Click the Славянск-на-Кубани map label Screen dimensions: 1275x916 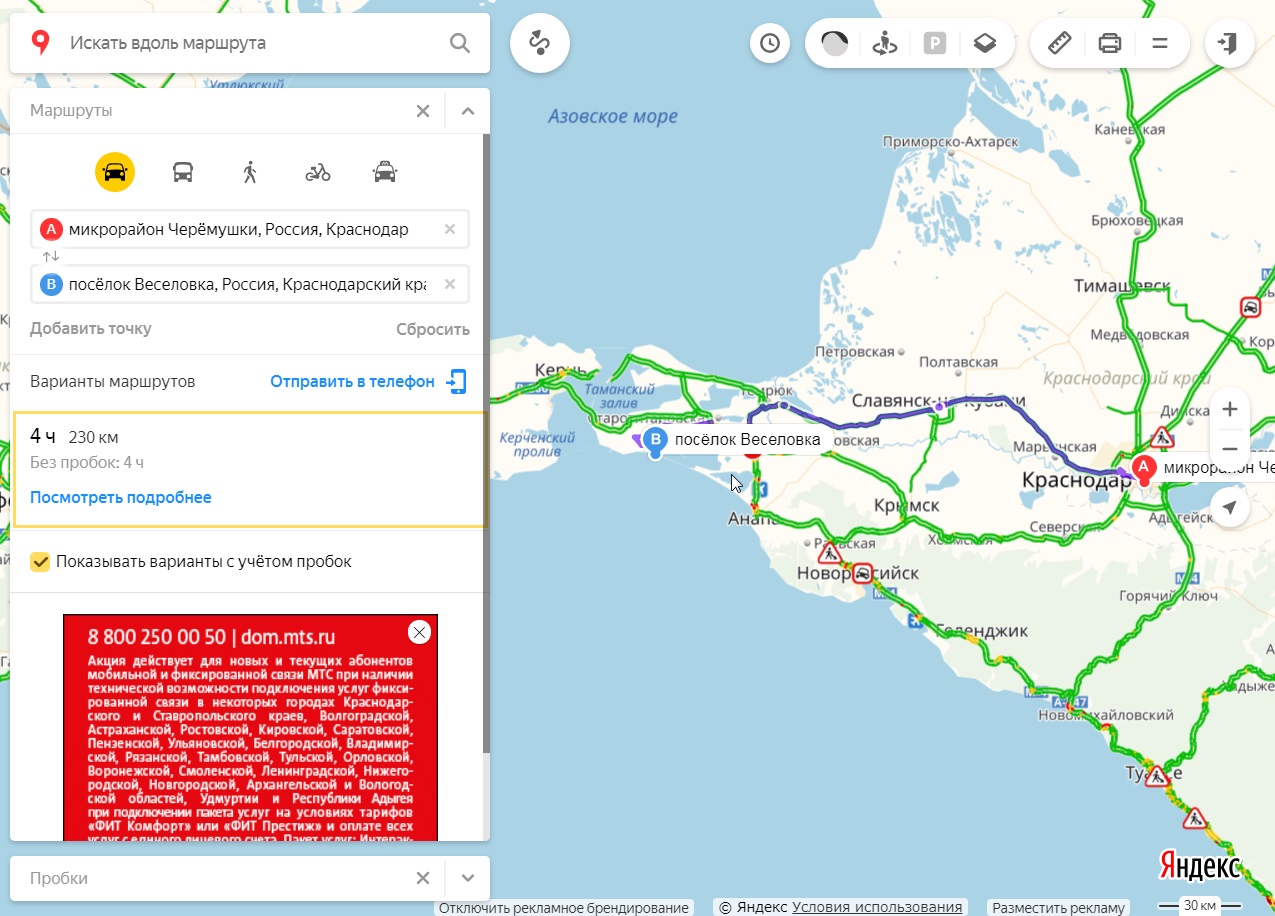coord(938,401)
